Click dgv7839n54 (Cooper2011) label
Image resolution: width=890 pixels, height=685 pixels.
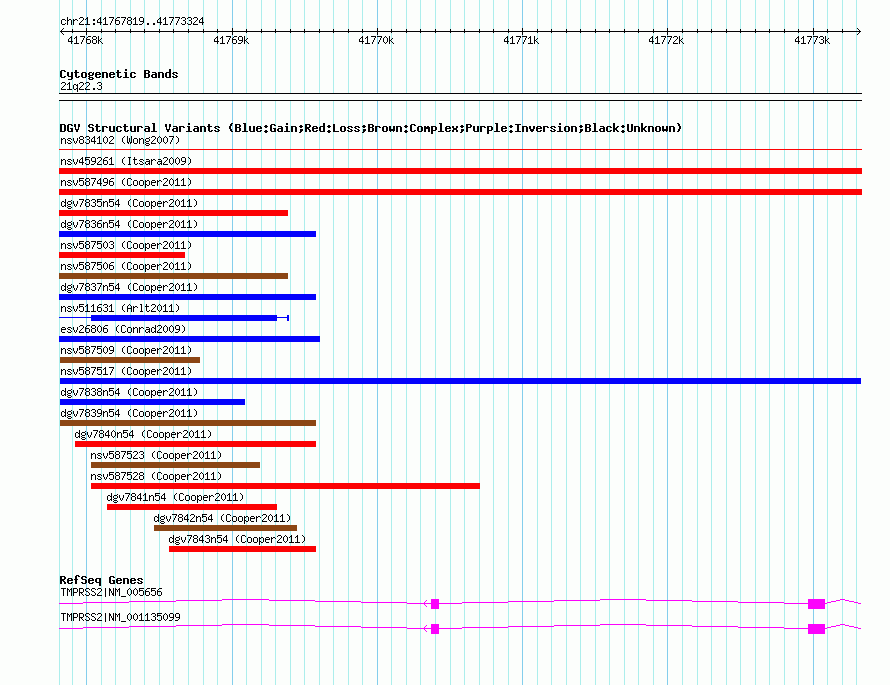129,413
